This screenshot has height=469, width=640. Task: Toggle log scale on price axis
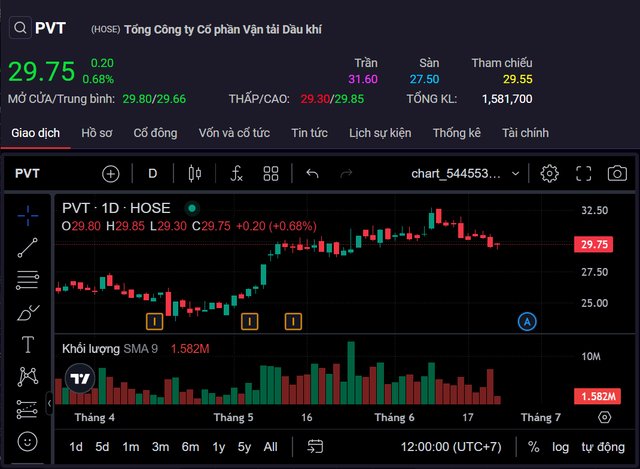click(561, 447)
